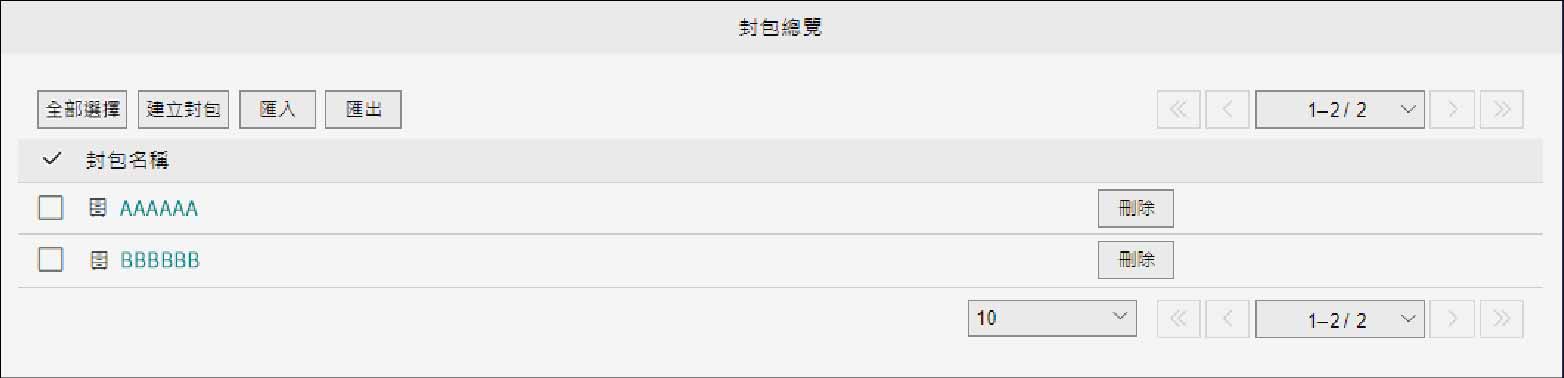This screenshot has width=1564, height=378.
Task: Click the top last-page double-arrow icon
Action: [1502, 110]
